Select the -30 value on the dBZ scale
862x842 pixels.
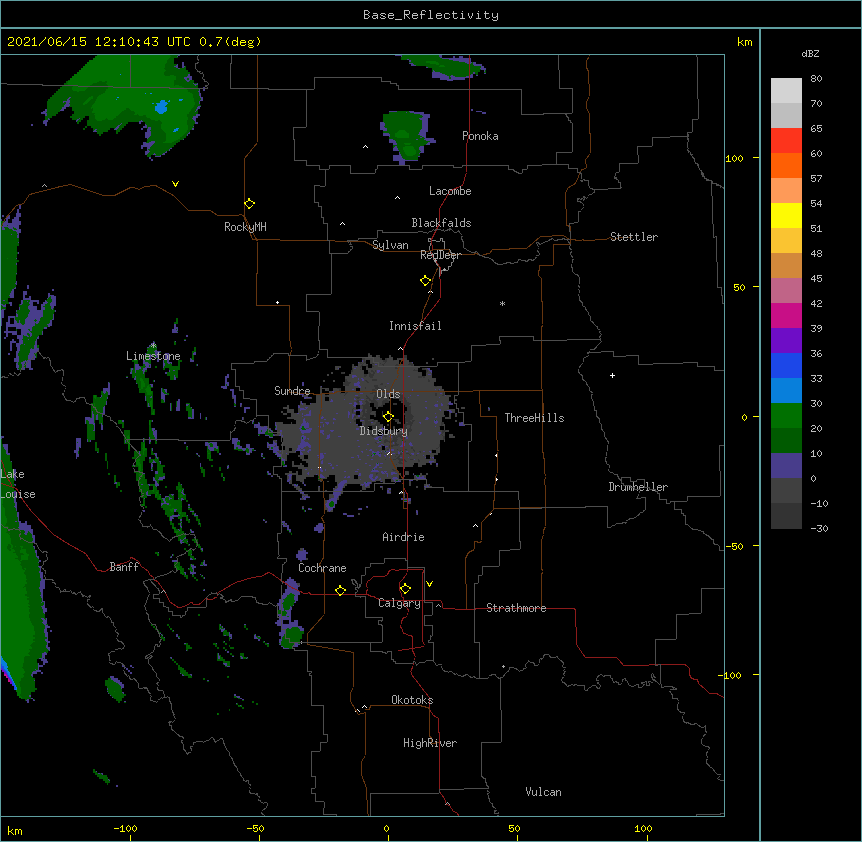(x=819, y=528)
